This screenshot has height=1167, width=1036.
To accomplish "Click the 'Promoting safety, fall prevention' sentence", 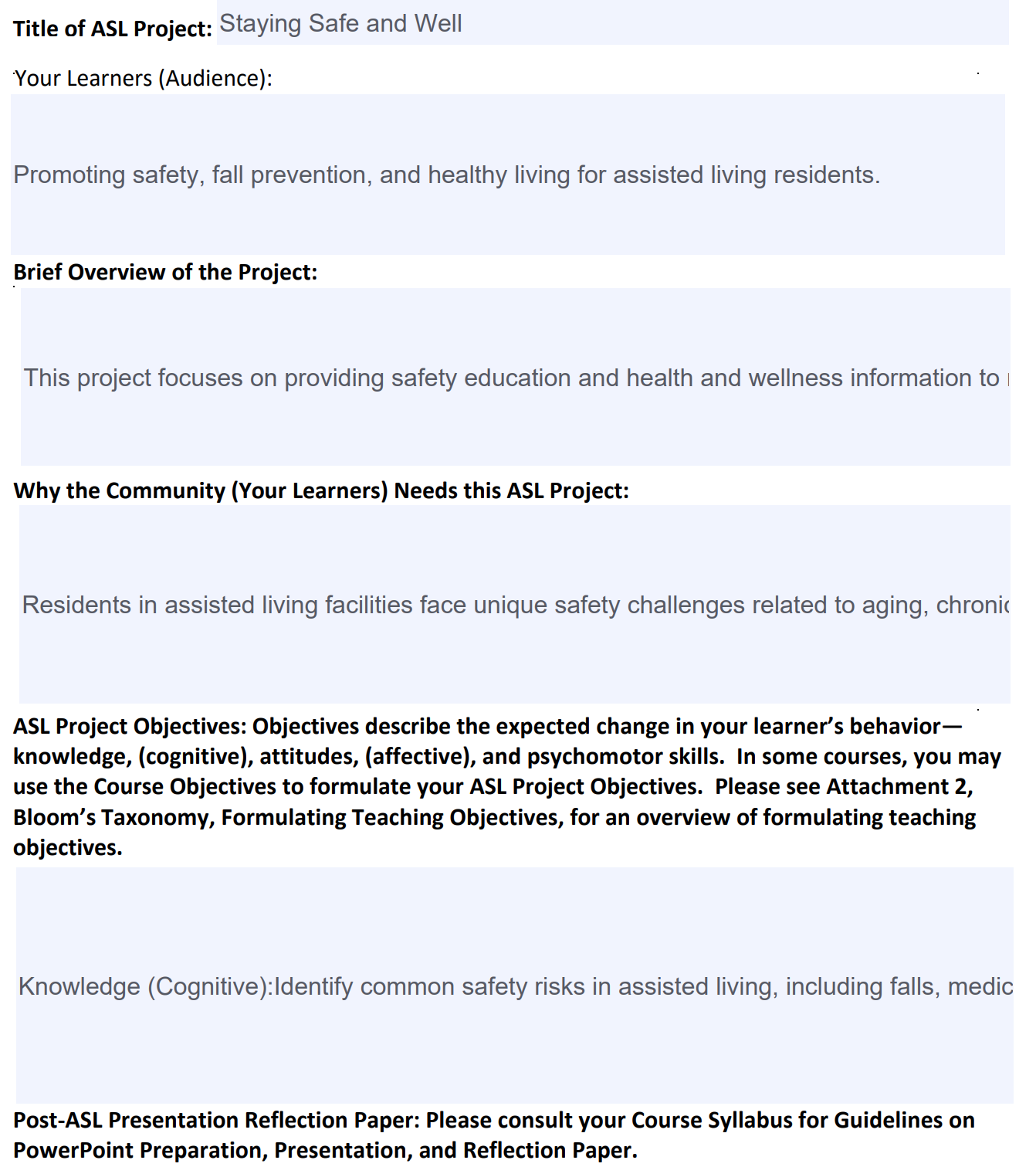I will coord(447,175).
